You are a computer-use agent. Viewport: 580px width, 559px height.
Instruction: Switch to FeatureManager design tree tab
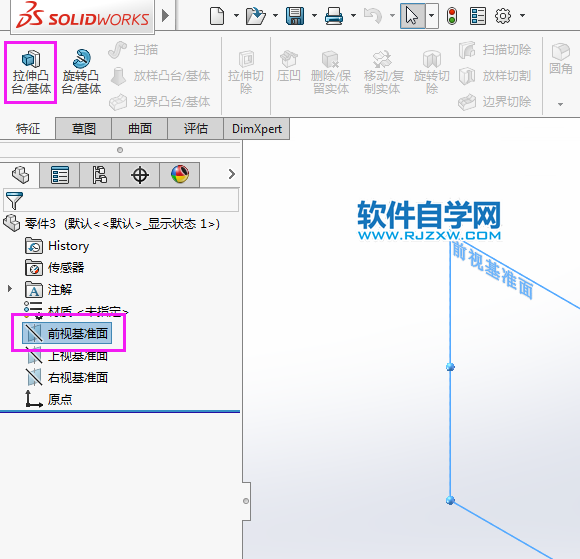pyautogui.click(x=20, y=175)
